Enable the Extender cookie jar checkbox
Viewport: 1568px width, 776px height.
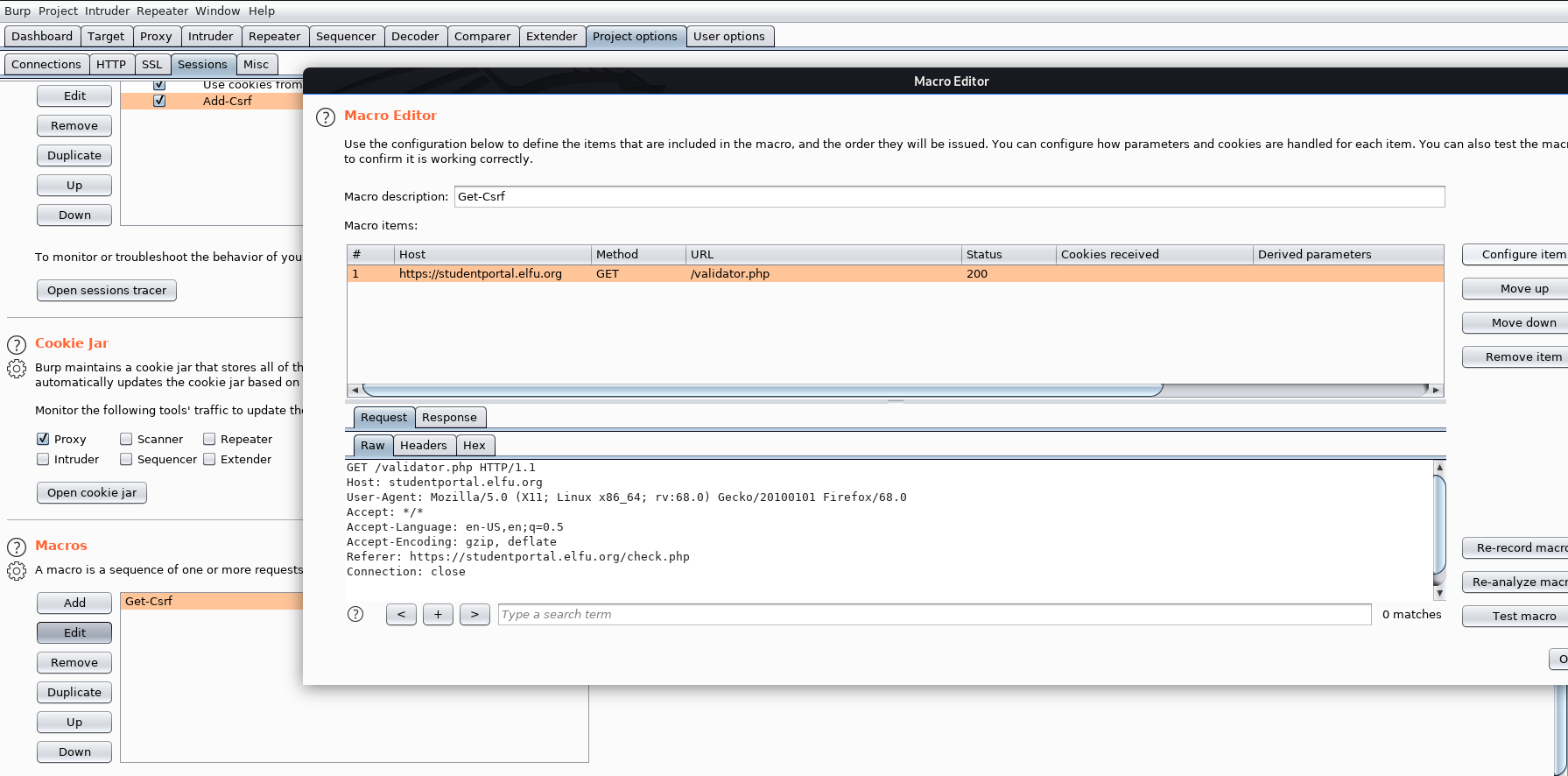pyautogui.click(x=209, y=459)
